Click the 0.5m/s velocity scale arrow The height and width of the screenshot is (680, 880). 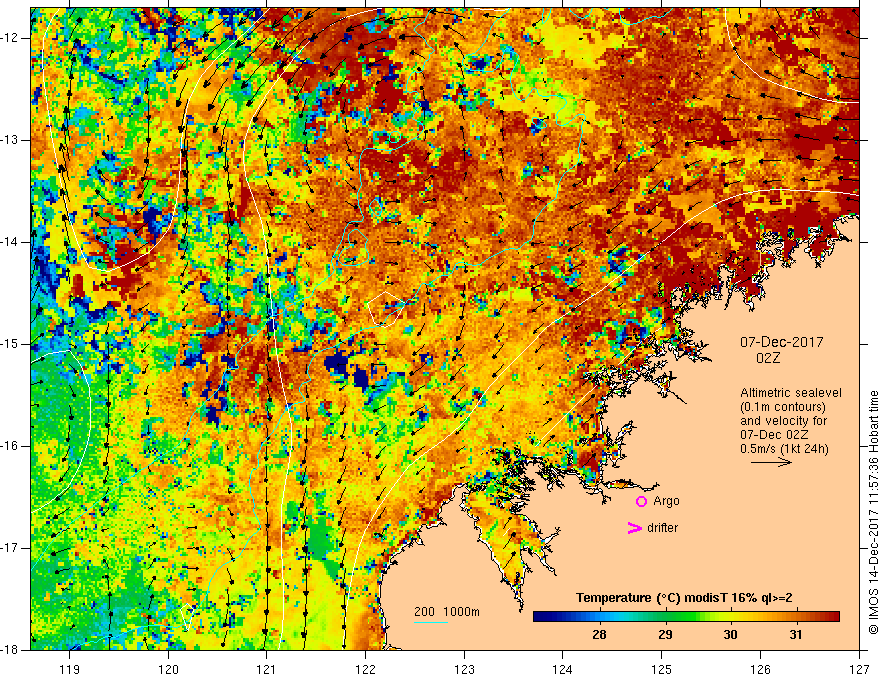[771, 462]
